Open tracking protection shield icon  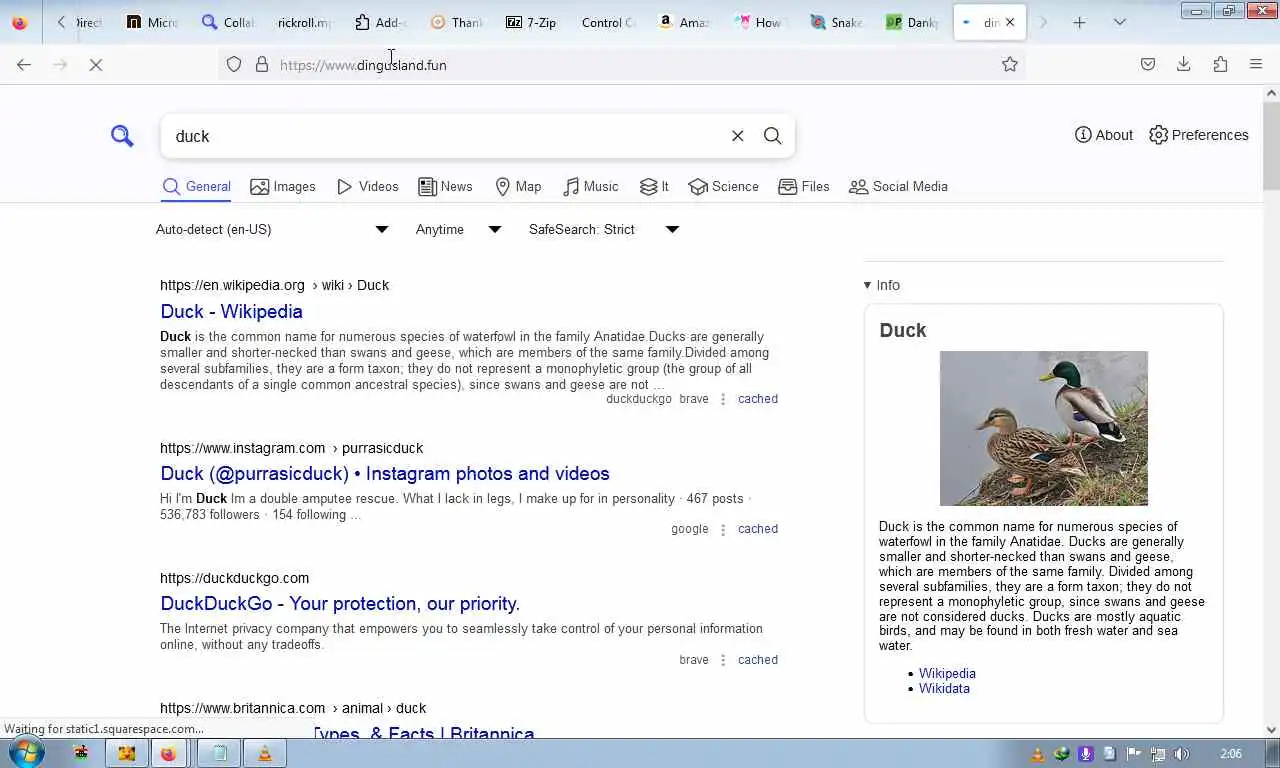(234, 65)
